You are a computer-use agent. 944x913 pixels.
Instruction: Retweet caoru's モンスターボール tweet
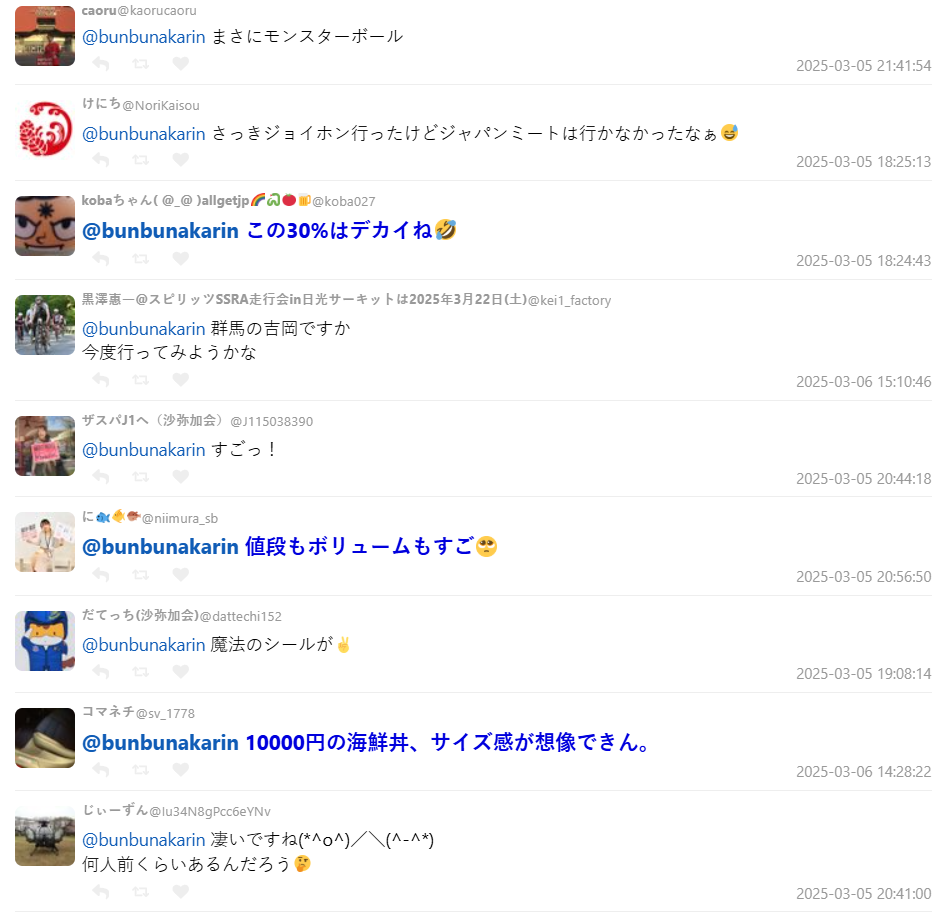[x=141, y=64]
